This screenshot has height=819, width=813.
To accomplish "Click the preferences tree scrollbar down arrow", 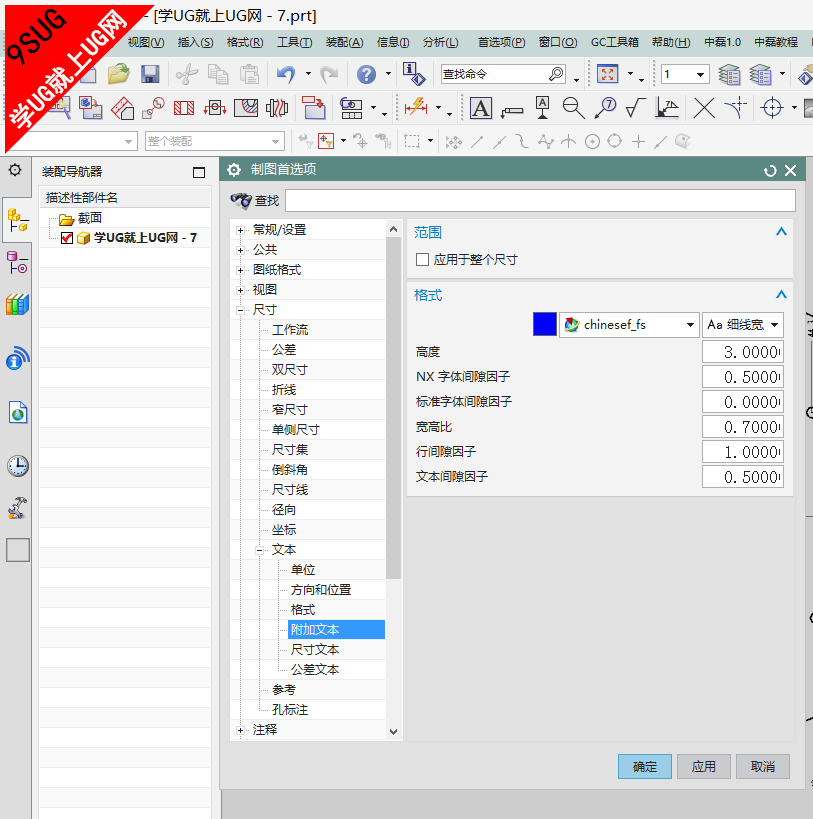I will (394, 732).
